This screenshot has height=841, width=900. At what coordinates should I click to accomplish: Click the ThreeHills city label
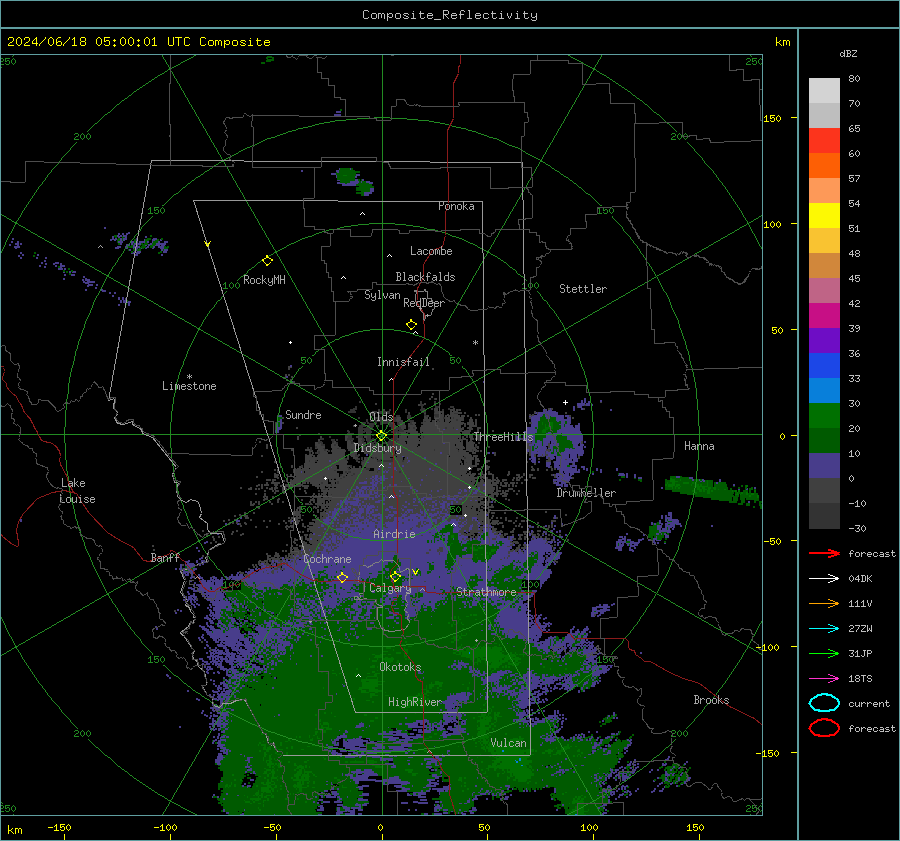pos(503,437)
